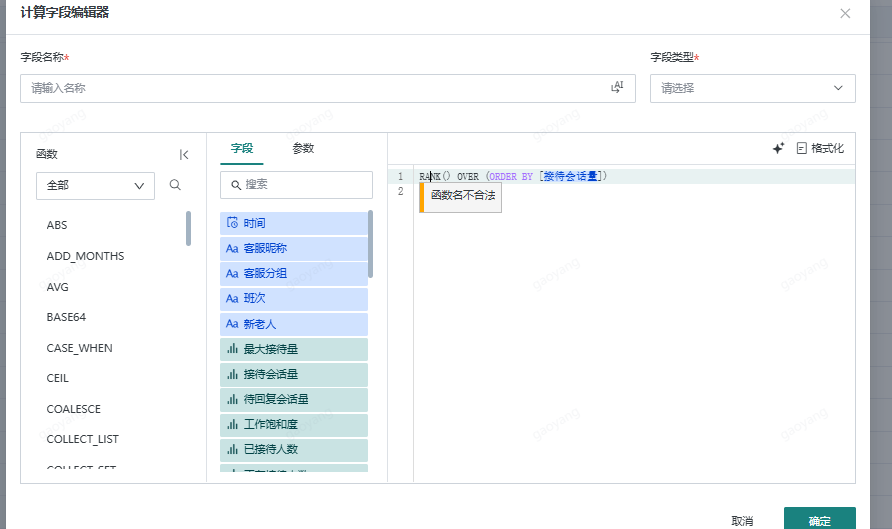Click line number 2 in the editor

click(x=400, y=191)
